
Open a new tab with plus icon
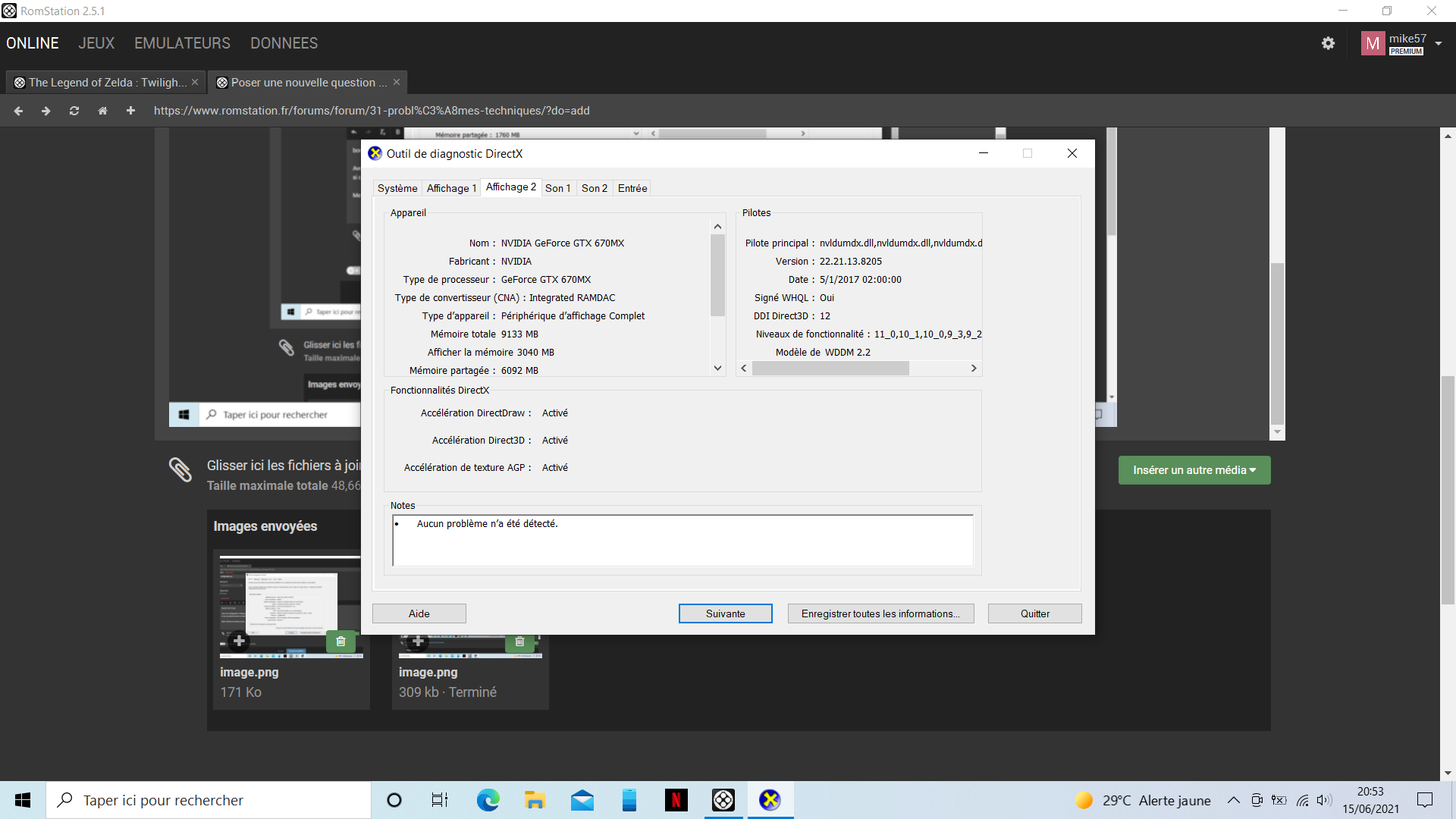[130, 111]
